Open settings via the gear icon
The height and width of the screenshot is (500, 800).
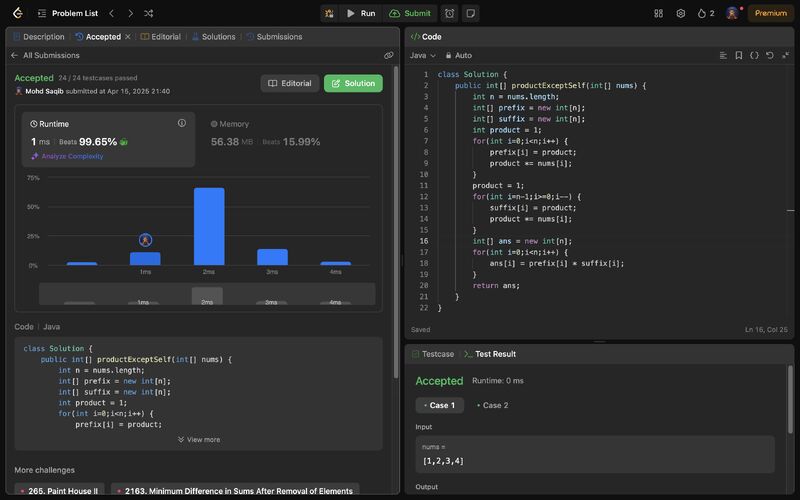[680, 13]
